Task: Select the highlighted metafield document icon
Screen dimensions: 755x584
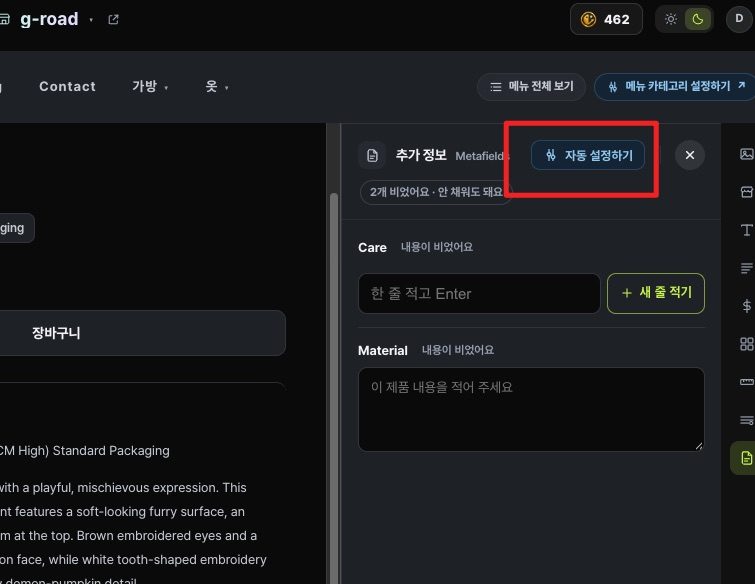Action: pos(745,458)
